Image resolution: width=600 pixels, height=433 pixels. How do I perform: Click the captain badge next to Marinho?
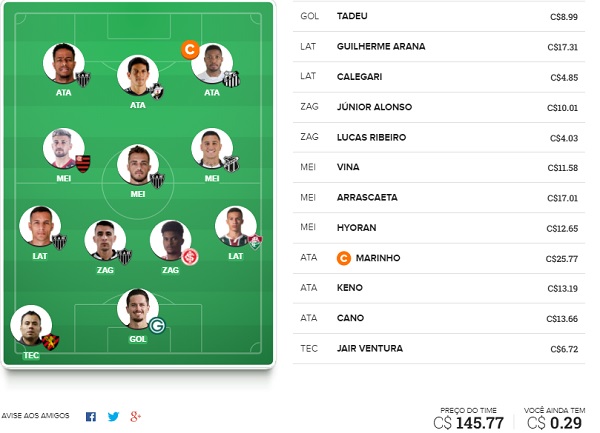[344, 258]
